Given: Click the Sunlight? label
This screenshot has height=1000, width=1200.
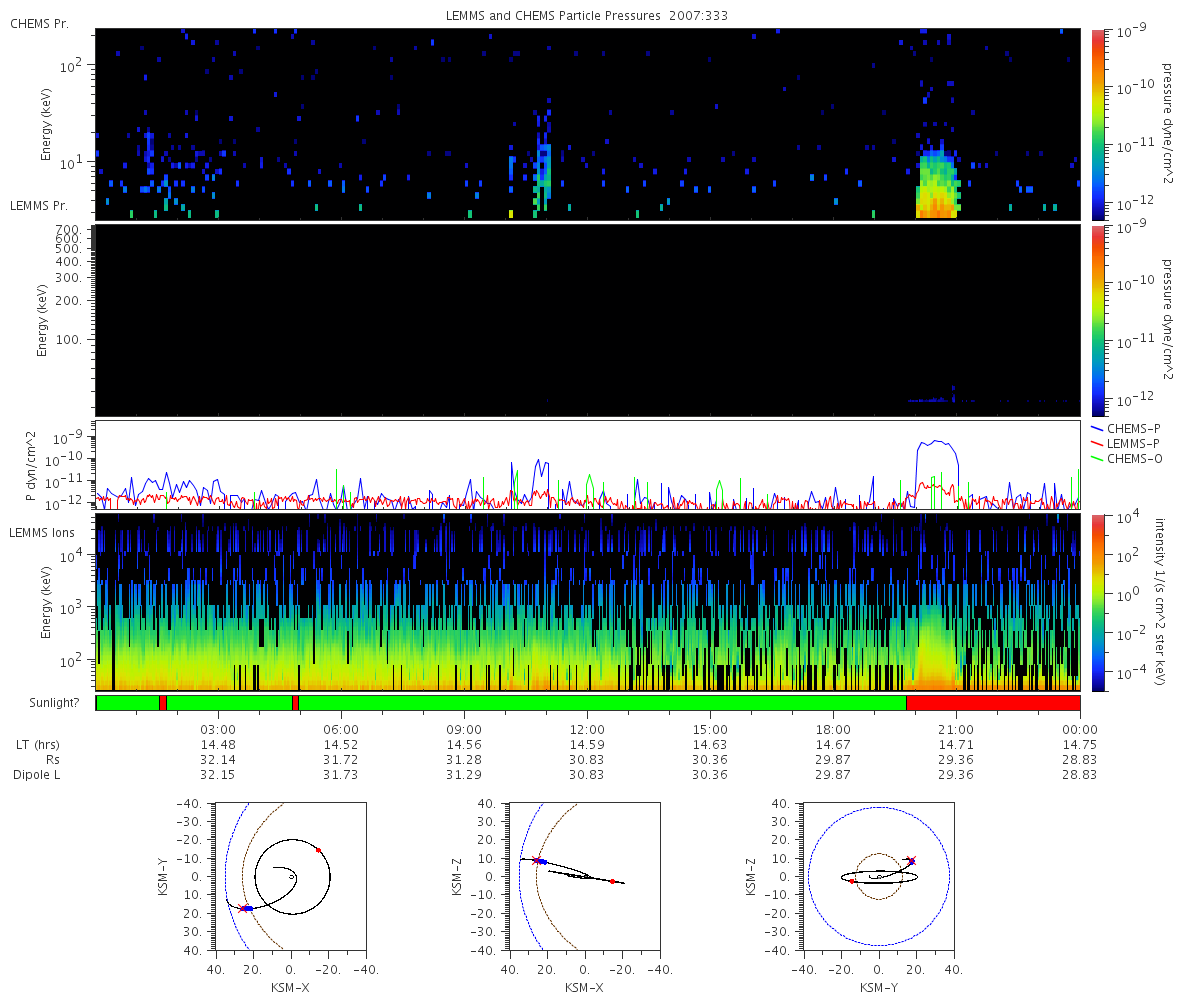Looking at the screenshot, I should 49,703.
